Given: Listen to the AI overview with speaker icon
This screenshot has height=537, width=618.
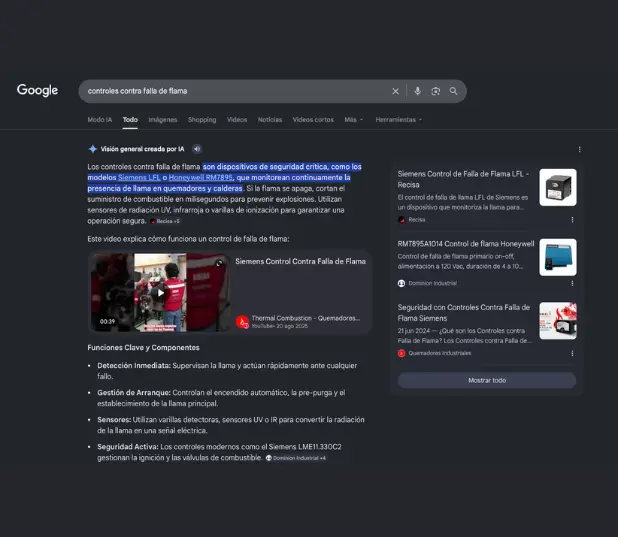Looking at the screenshot, I should (197, 149).
